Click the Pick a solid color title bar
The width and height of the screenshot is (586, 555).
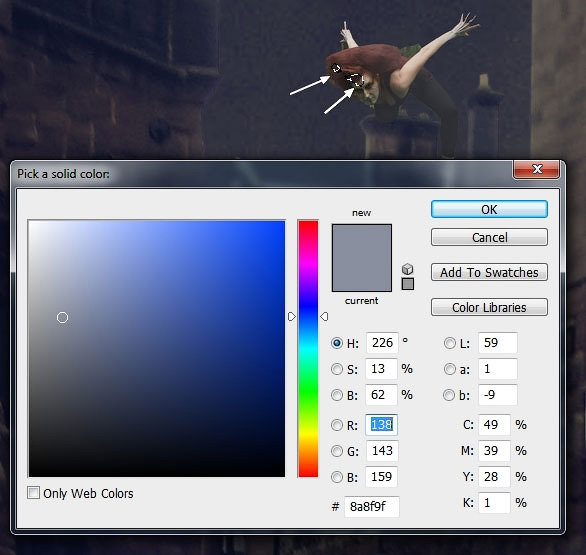click(262, 174)
